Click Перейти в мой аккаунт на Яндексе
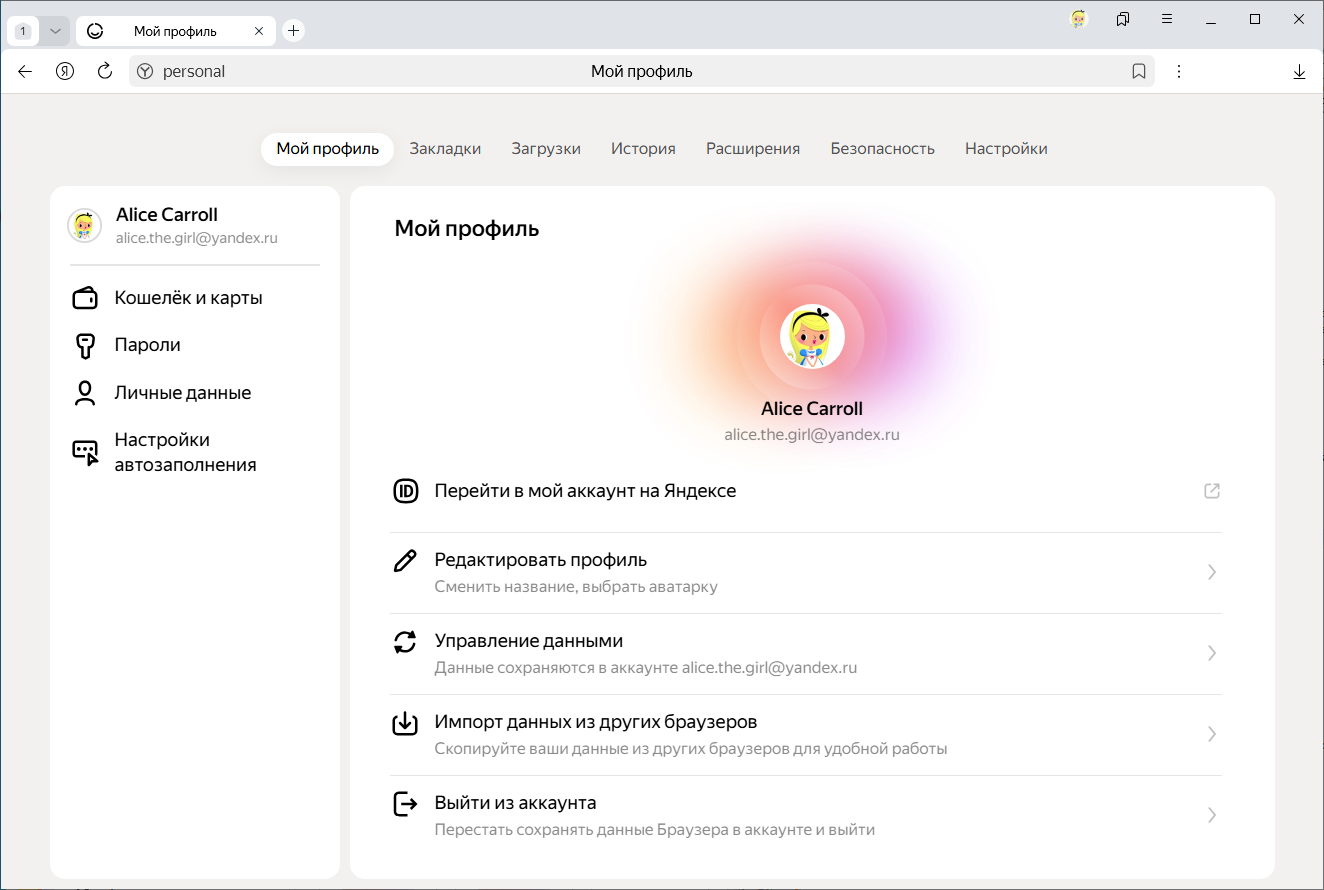Viewport: 1324px width, 890px height. (x=585, y=491)
